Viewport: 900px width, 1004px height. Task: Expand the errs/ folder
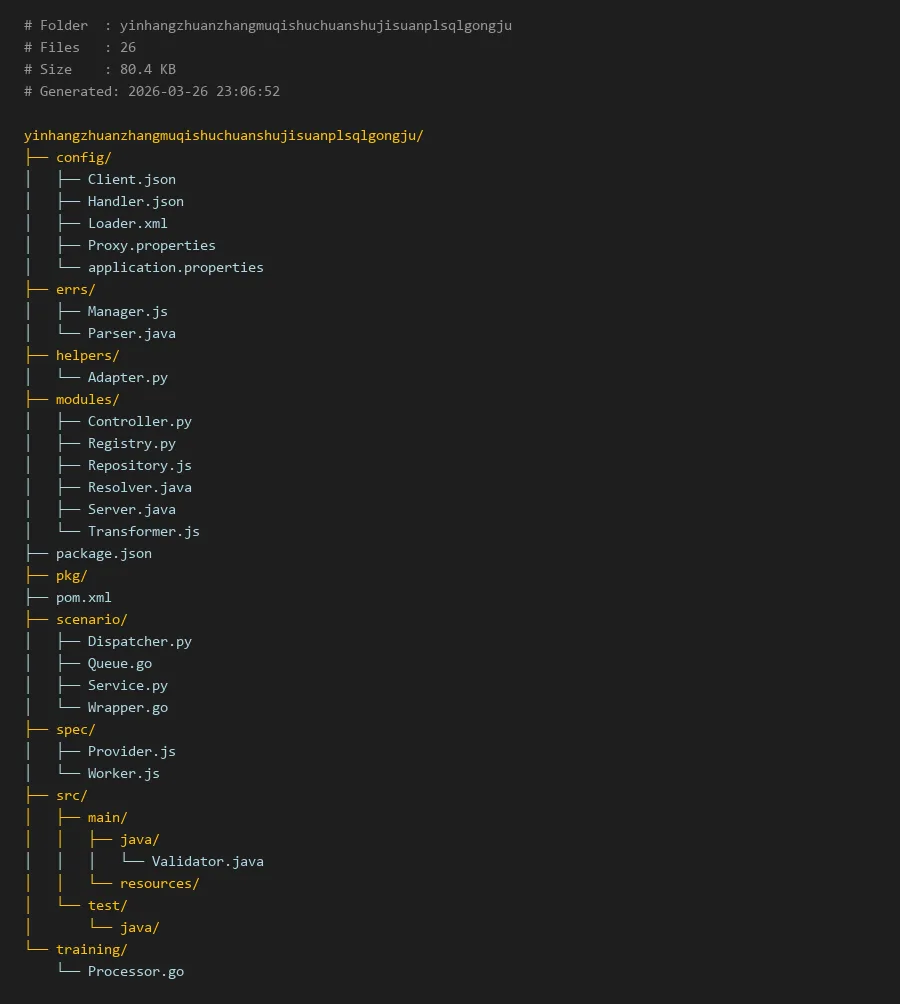pos(75,290)
